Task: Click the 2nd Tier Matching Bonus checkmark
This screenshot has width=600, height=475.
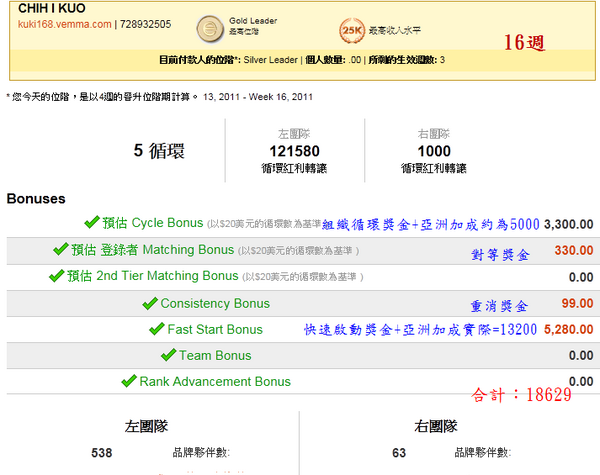Action: click(57, 275)
